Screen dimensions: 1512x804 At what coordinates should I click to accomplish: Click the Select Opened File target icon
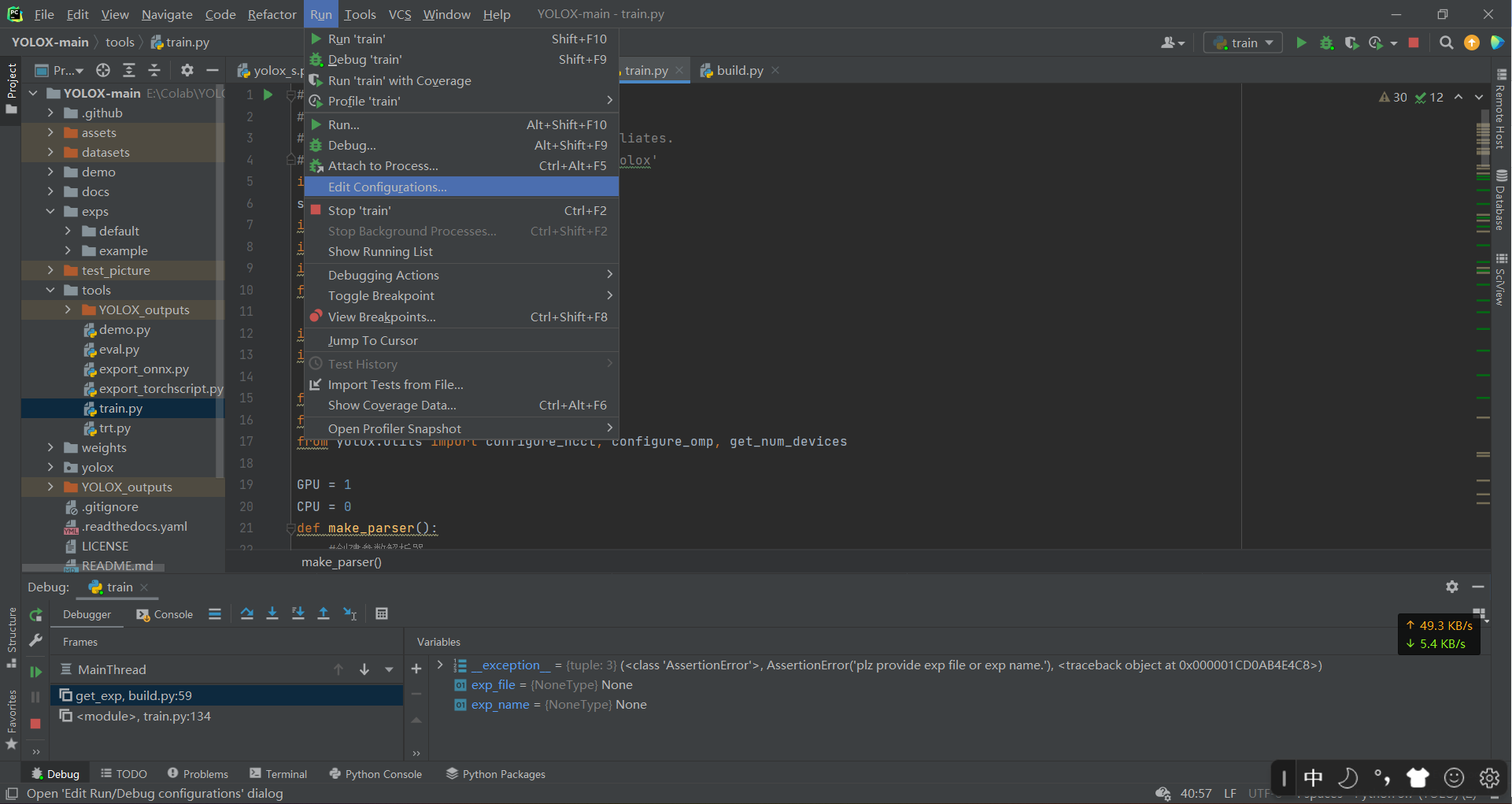point(103,70)
